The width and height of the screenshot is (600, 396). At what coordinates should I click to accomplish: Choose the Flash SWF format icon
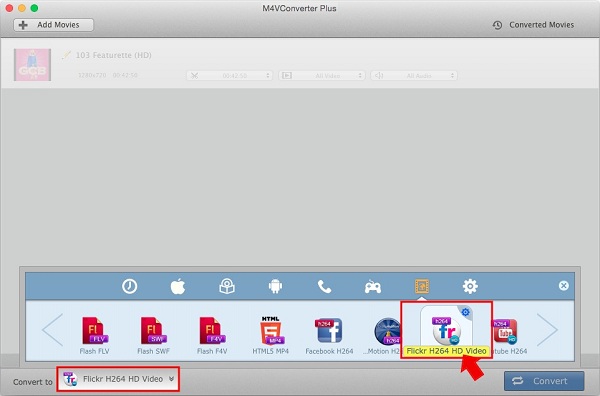click(x=153, y=331)
